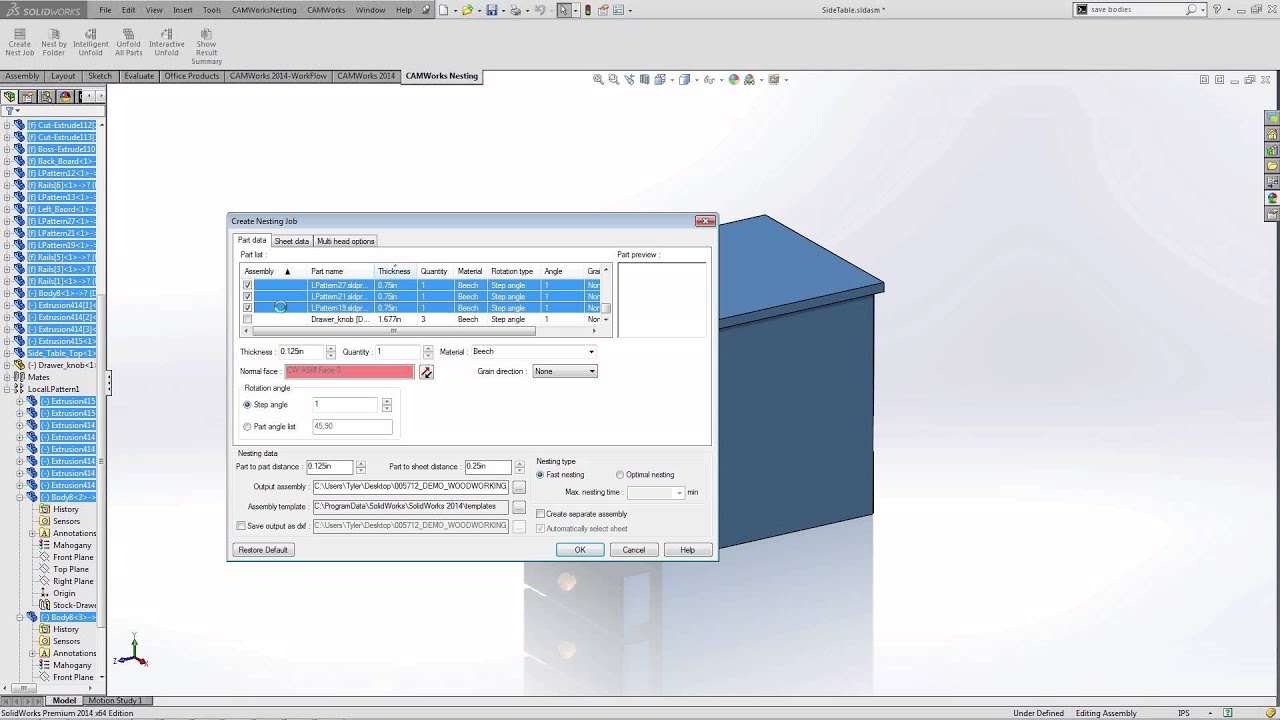Select Fast nesting option
Screen dimensions: 1280x720
click(541, 475)
